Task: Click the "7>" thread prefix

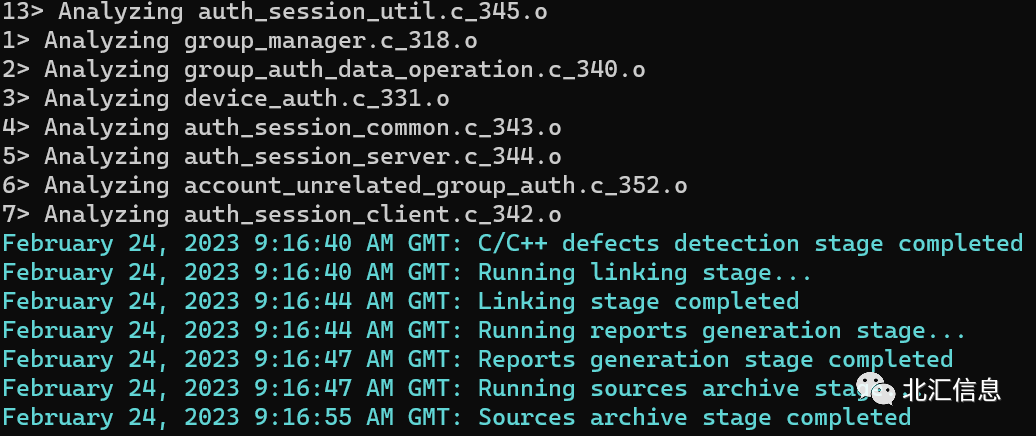Action: point(15,215)
